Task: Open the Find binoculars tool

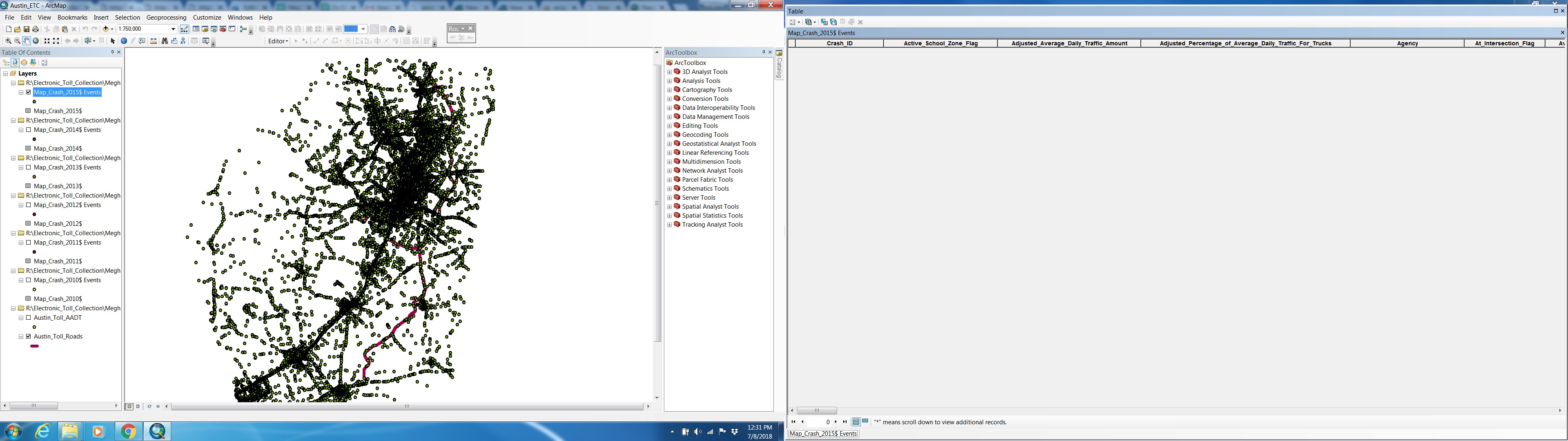Action: pyautogui.click(x=164, y=41)
